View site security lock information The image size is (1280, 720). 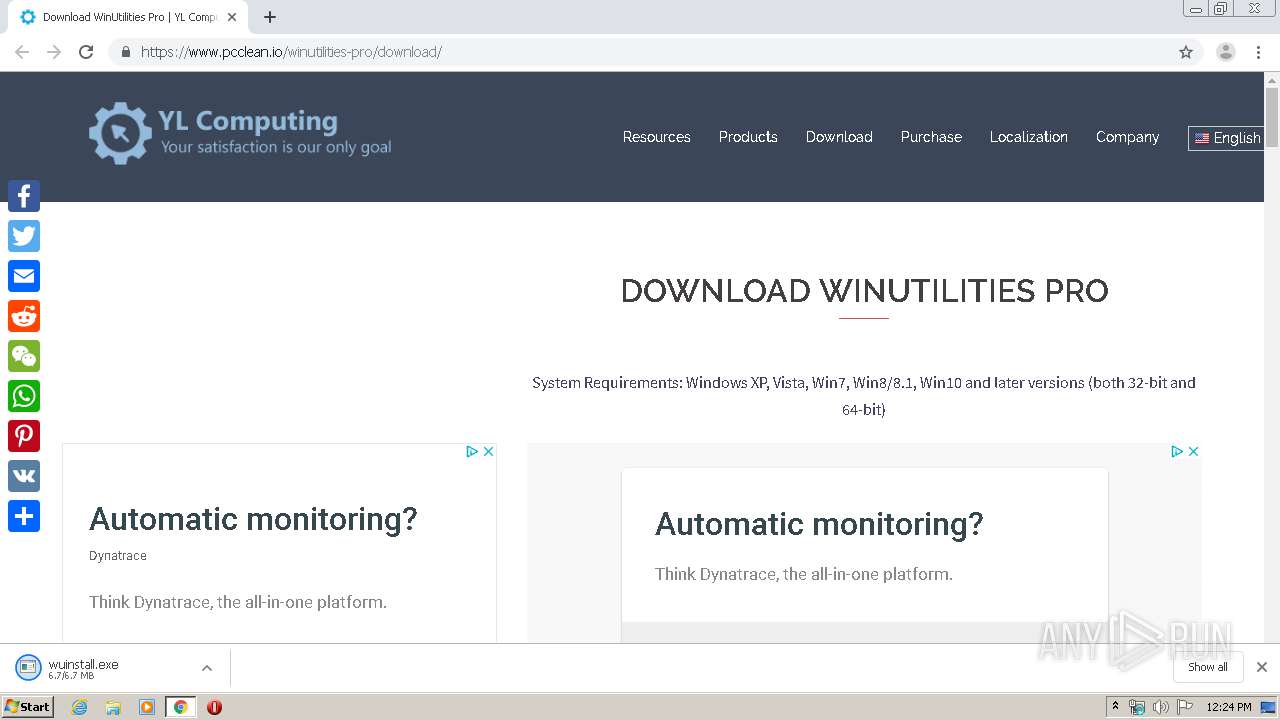pyautogui.click(x=125, y=52)
